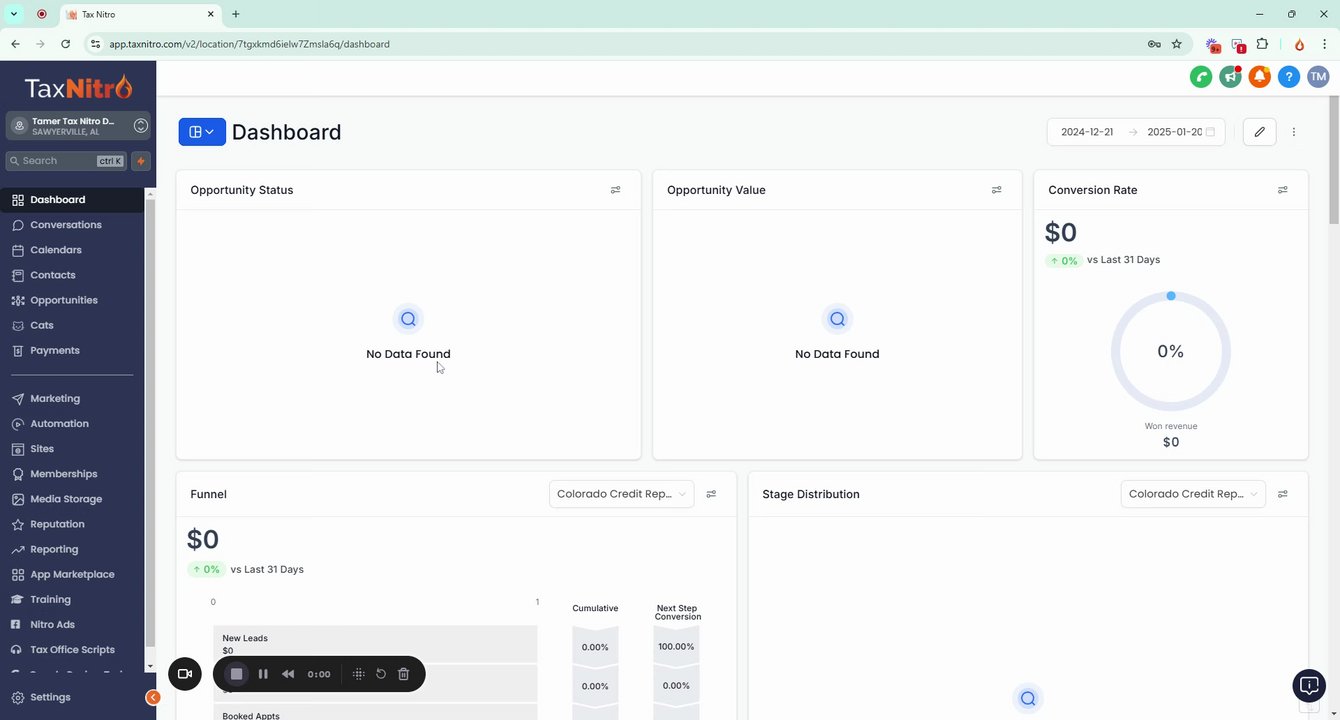The image size is (1340, 720).
Task: Collapse the sidebar with orange arrow
Action: pos(152,697)
